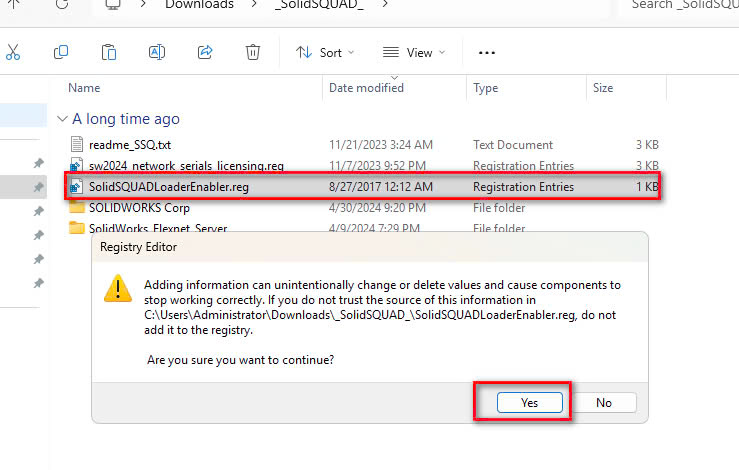Click date 11/21/2023 3:24 AM
Image resolution: width=739 pixels, height=470 pixels.
381,145
